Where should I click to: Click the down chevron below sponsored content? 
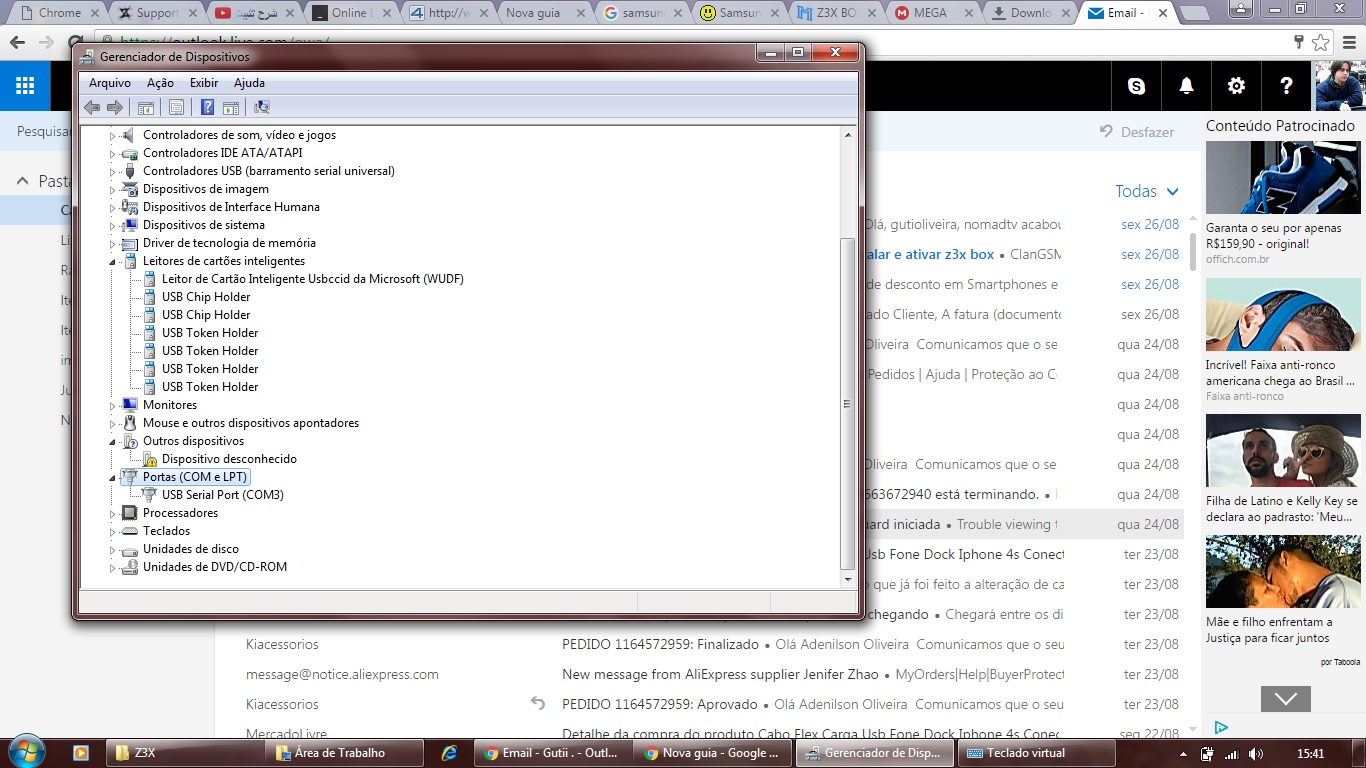click(1285, 698)
